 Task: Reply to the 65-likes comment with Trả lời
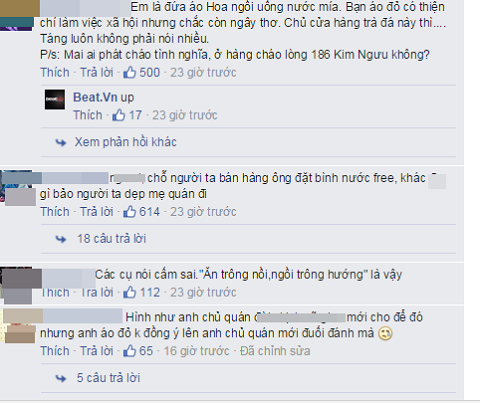[97, 351]
